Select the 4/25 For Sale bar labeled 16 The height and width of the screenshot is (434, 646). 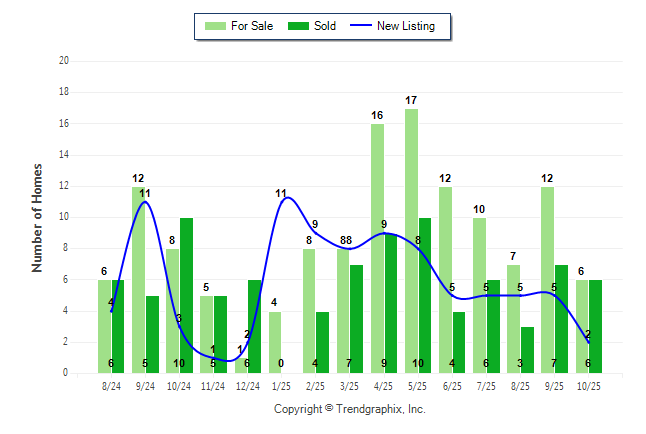377,248
